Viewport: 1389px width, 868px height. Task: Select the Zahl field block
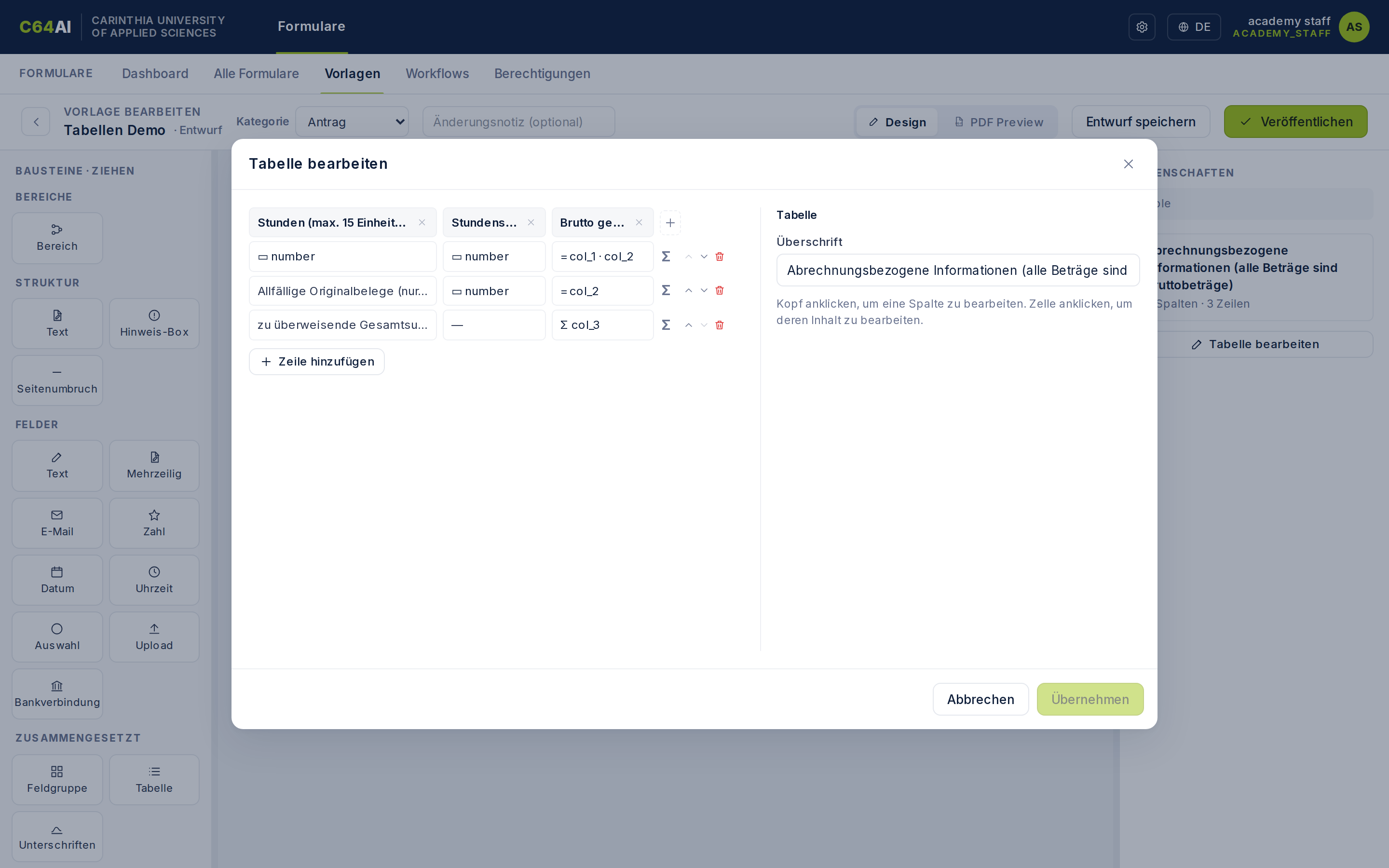click(x=154, y=523)
